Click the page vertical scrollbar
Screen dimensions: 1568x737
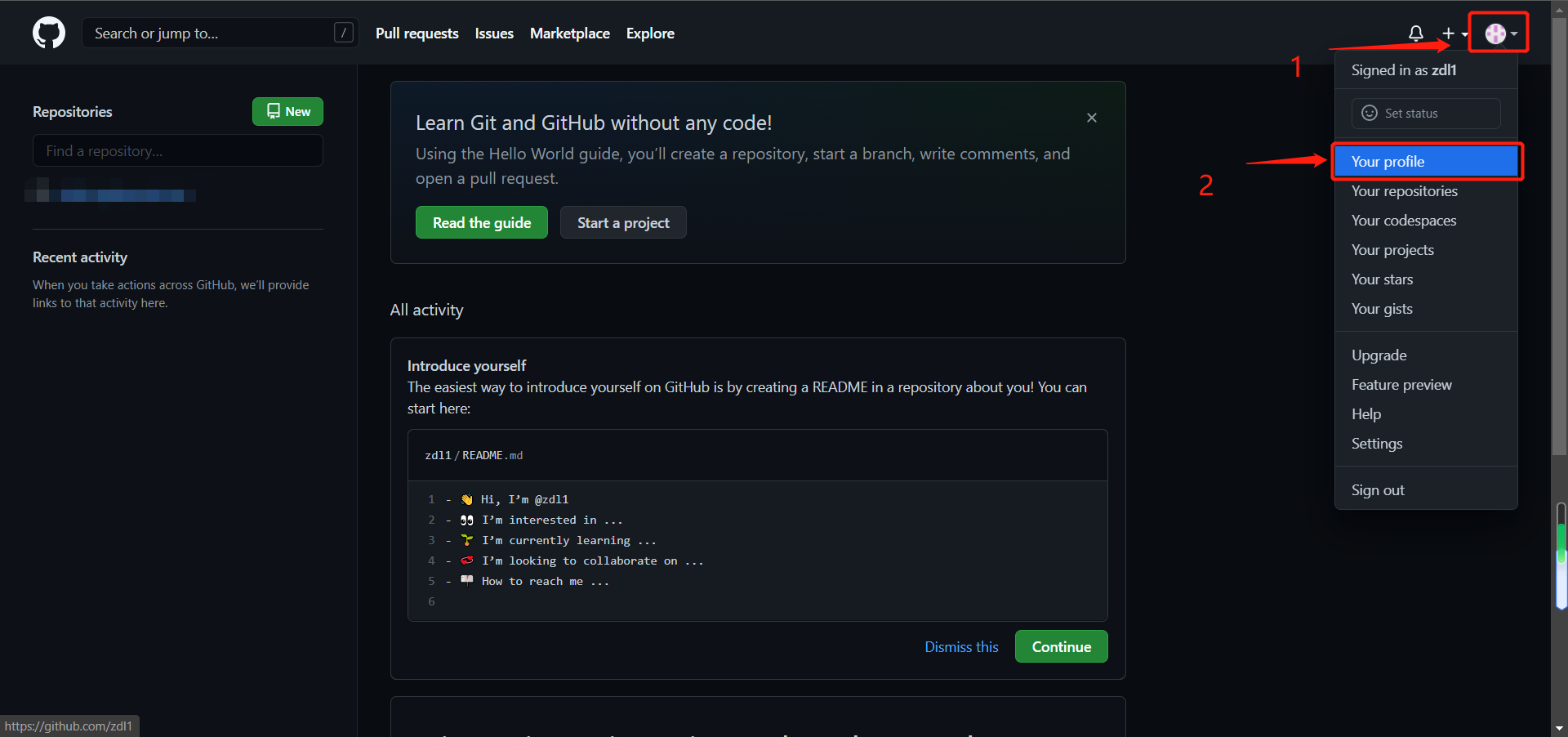coord(1559,237)
